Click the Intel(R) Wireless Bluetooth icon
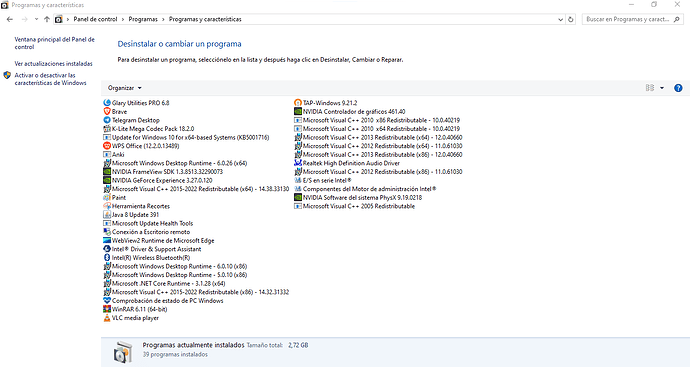Image resolution: width=690 pixels, height=367 pixels. [x=106, y=257]
